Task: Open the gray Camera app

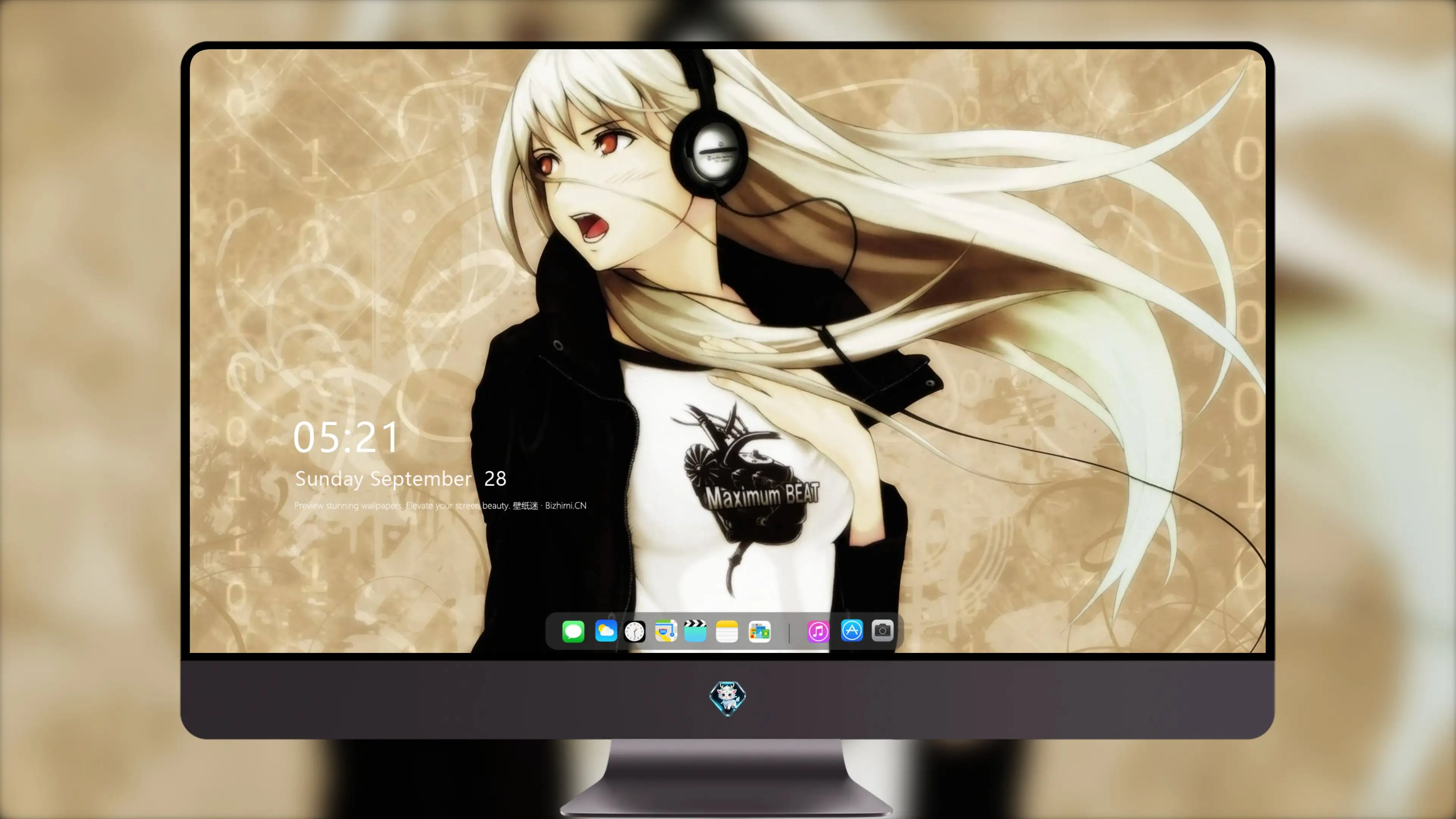Action: (x=882, y=630)
